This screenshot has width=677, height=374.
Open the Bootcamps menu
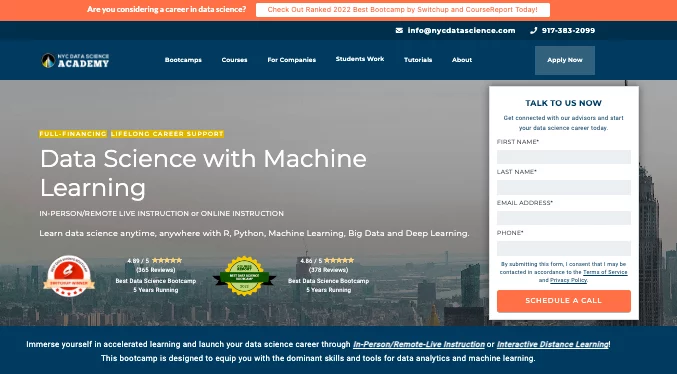183,60
